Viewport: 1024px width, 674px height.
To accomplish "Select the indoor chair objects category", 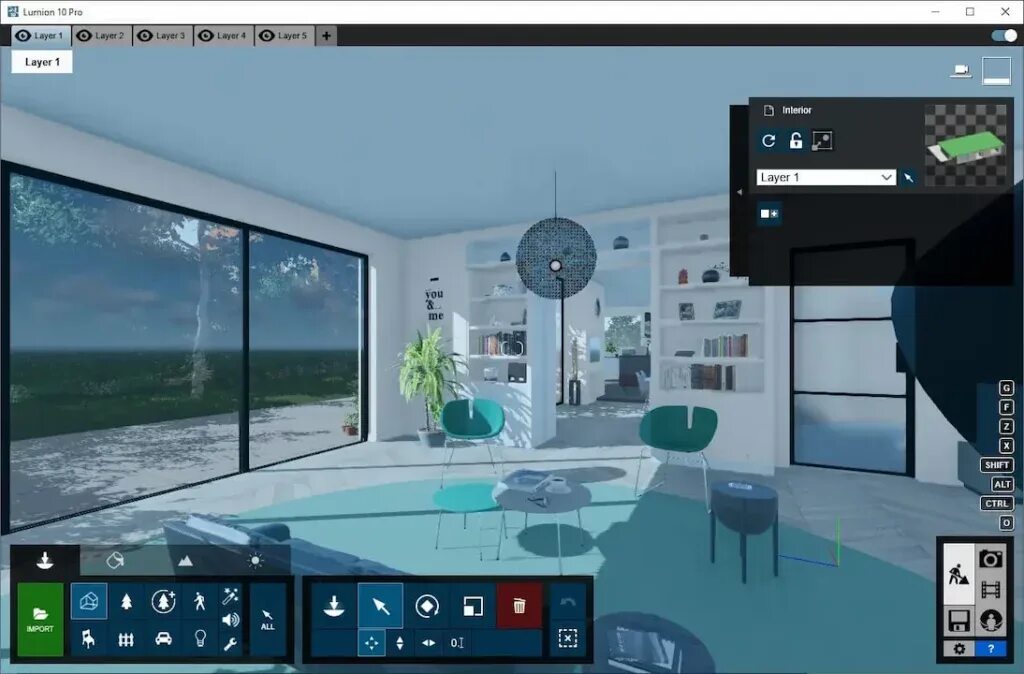I will pyautogui.click(x=89, y=638).
